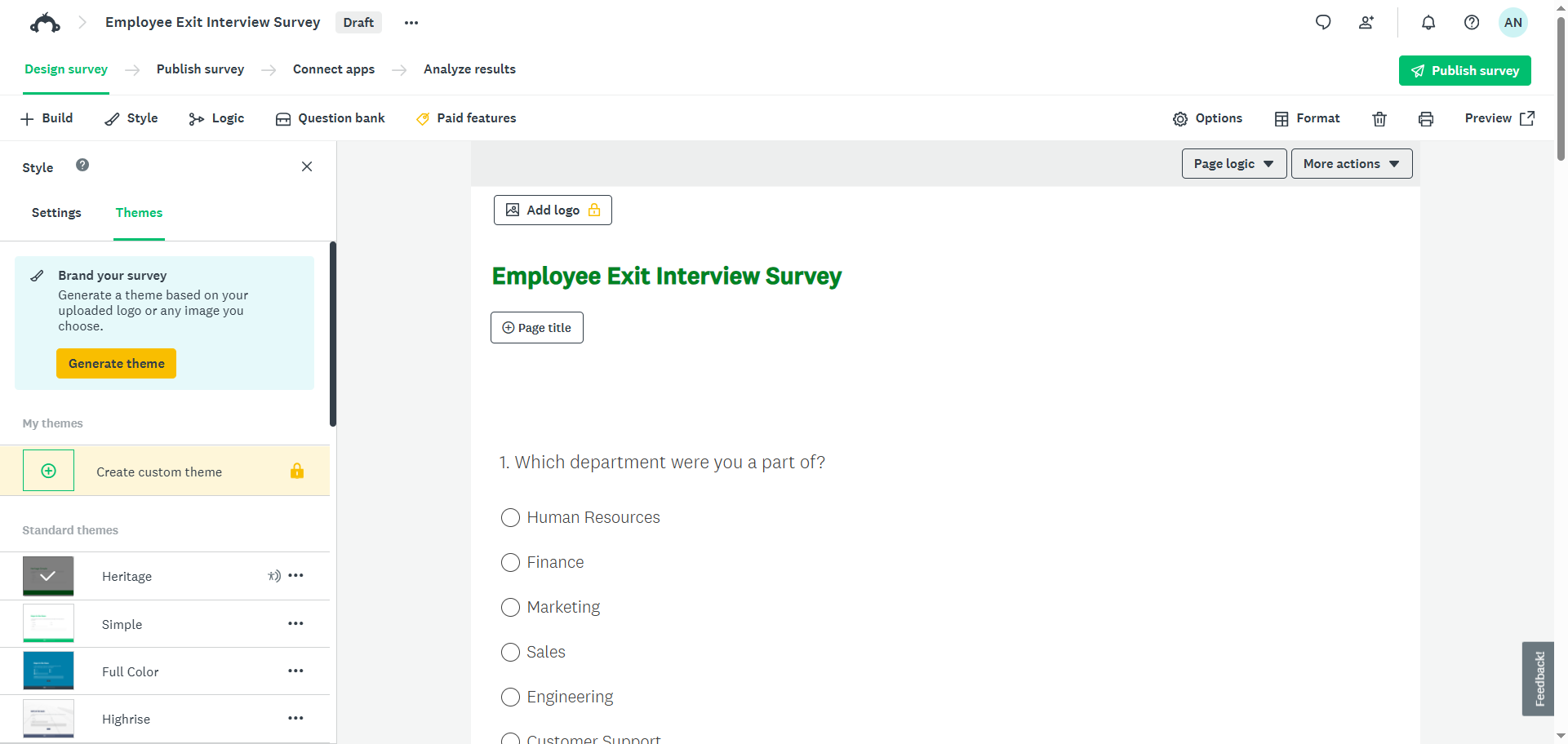Click the Page title button

(537, 328)
